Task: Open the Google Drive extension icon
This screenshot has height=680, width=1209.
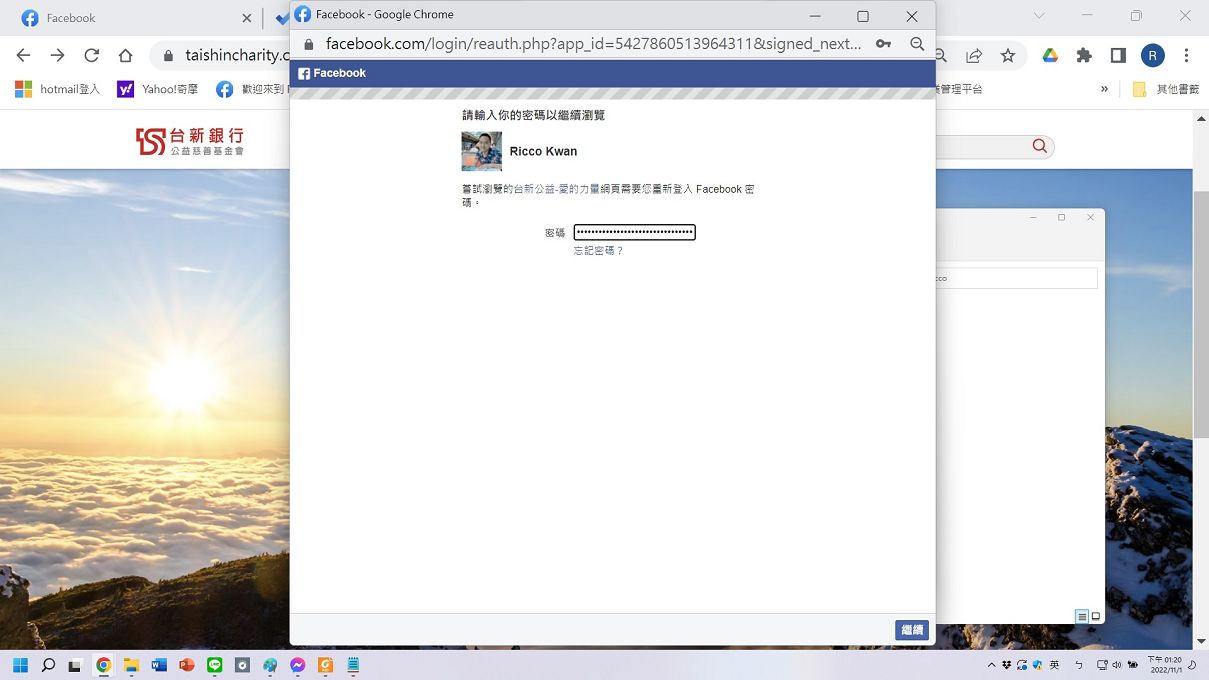Action: tap(1050, 56)
